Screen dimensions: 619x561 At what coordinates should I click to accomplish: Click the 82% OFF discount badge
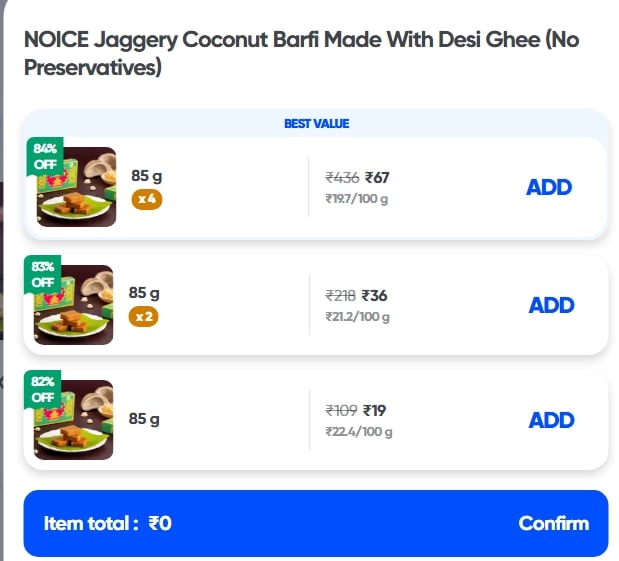[x=44, y=389]
